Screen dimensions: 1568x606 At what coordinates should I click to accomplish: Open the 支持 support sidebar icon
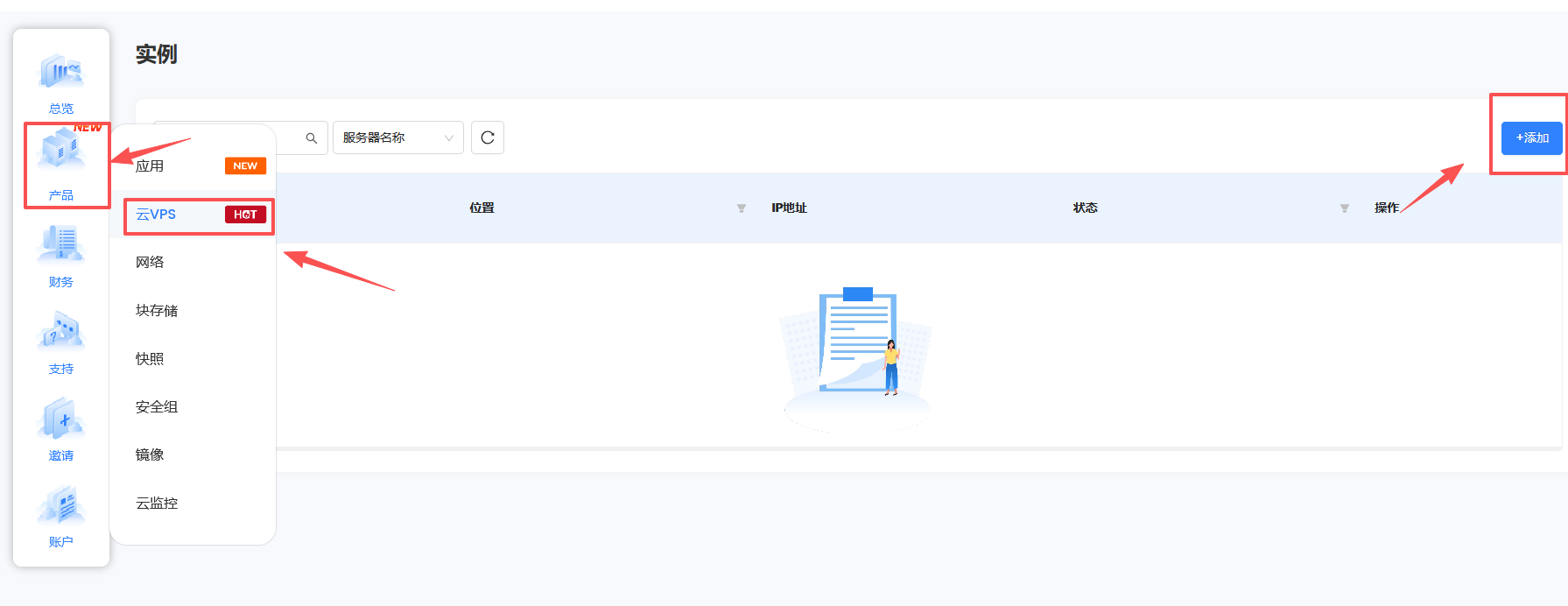[61, 342]
